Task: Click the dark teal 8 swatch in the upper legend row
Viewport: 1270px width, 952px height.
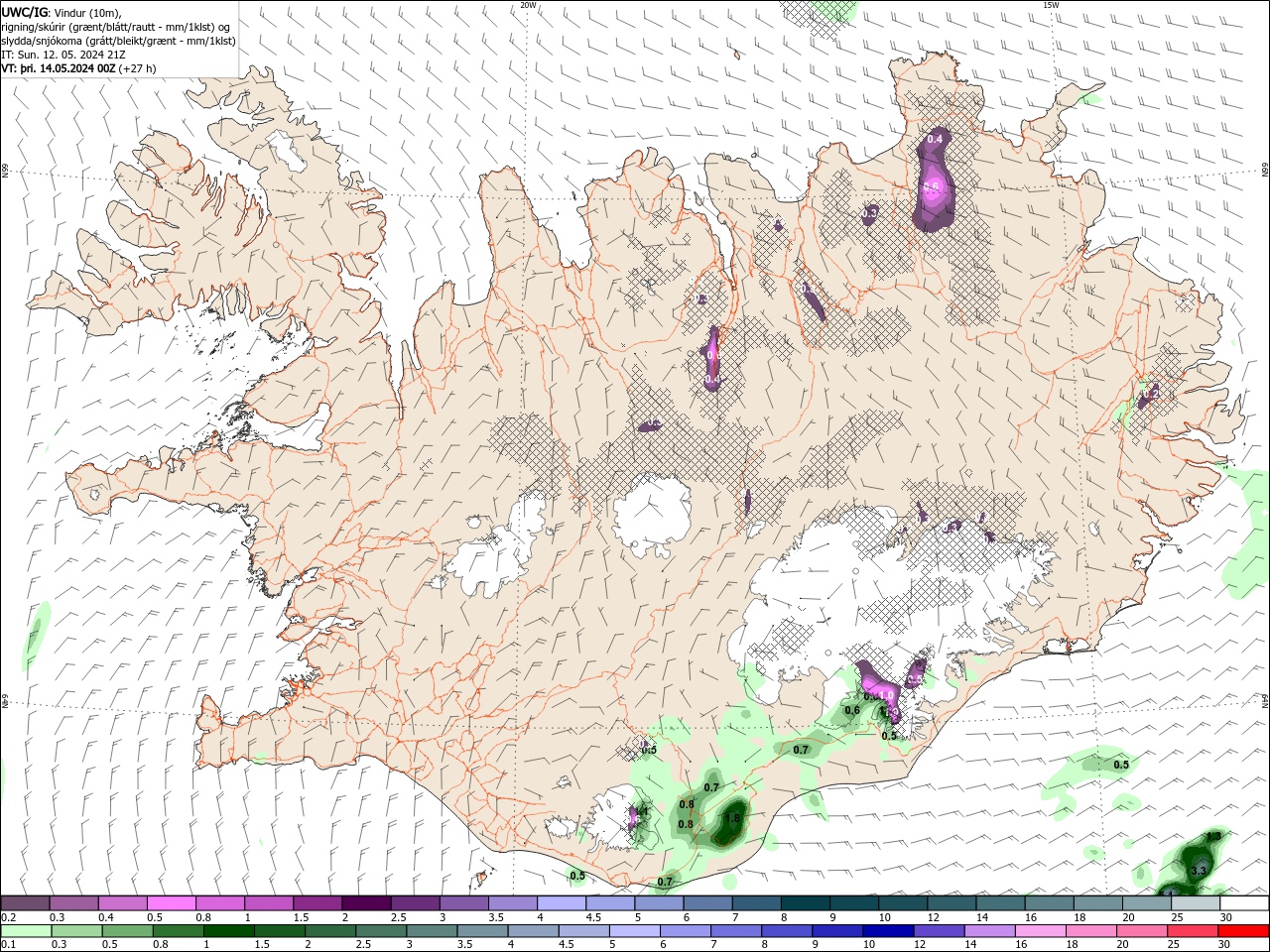Action: [x=805, y=903]
